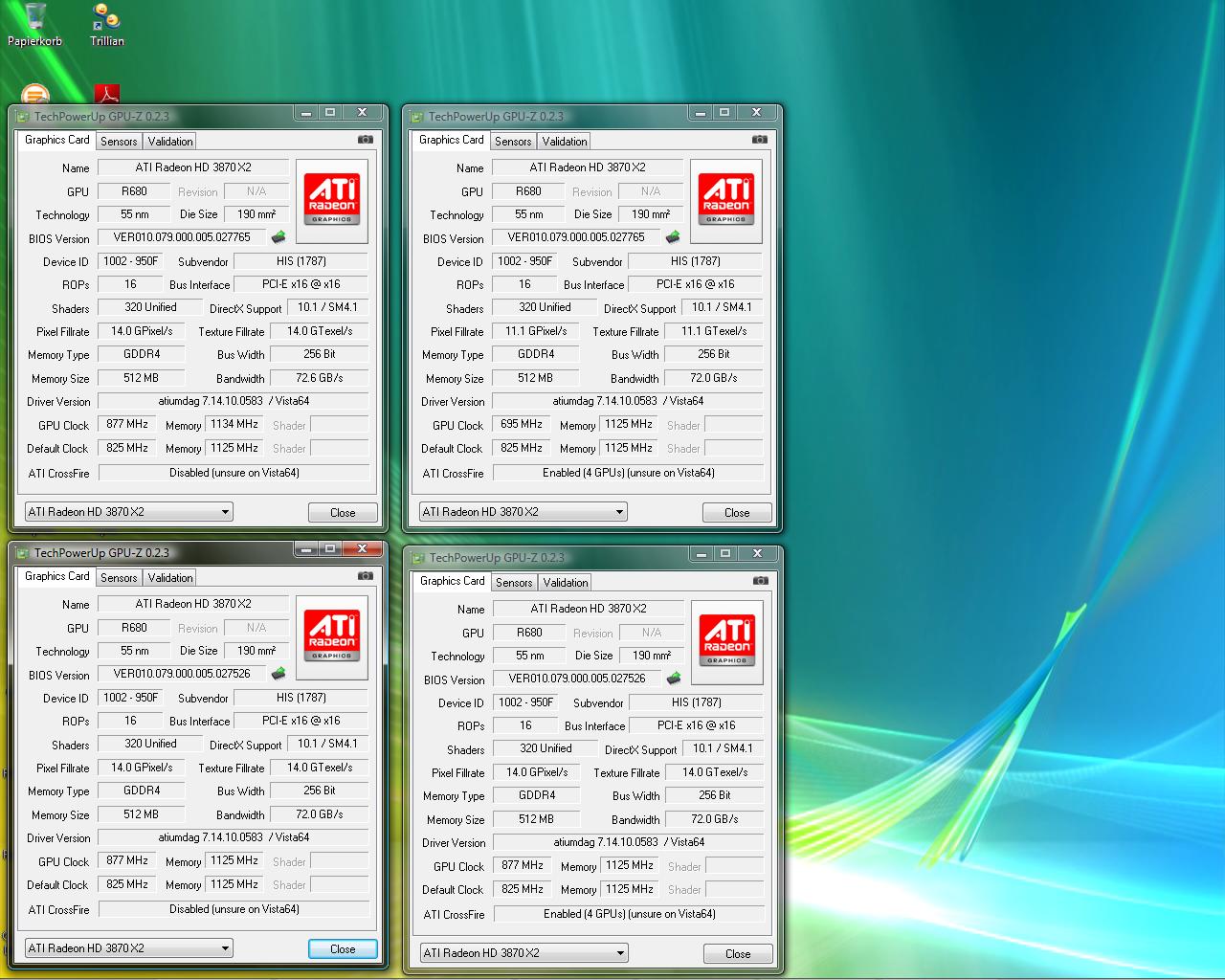Open GPU selector dropdown in lower-left GPU-Z window
This screenshot has width=1225, height=980.
[128, 948]
